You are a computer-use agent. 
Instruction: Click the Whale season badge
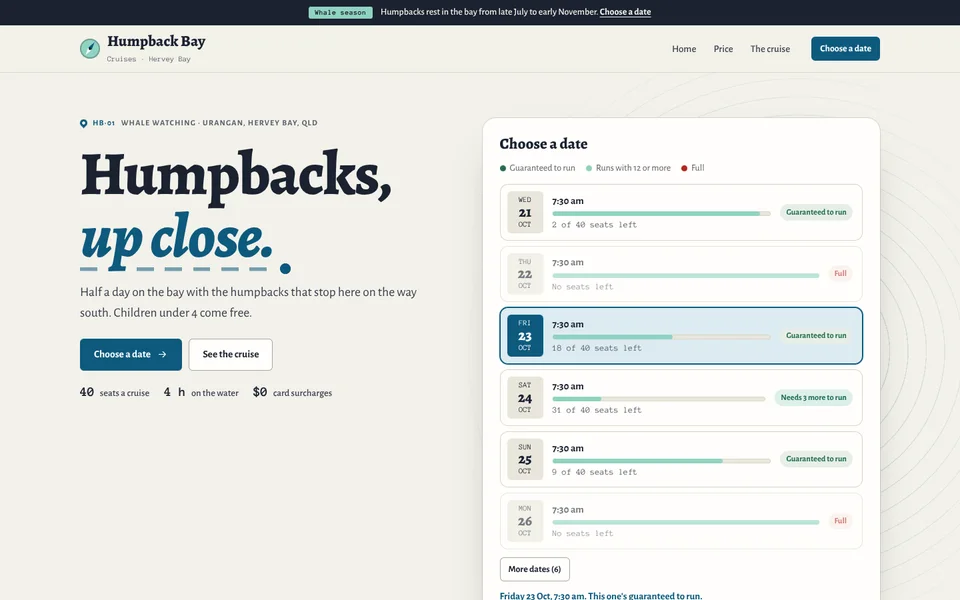340,12
